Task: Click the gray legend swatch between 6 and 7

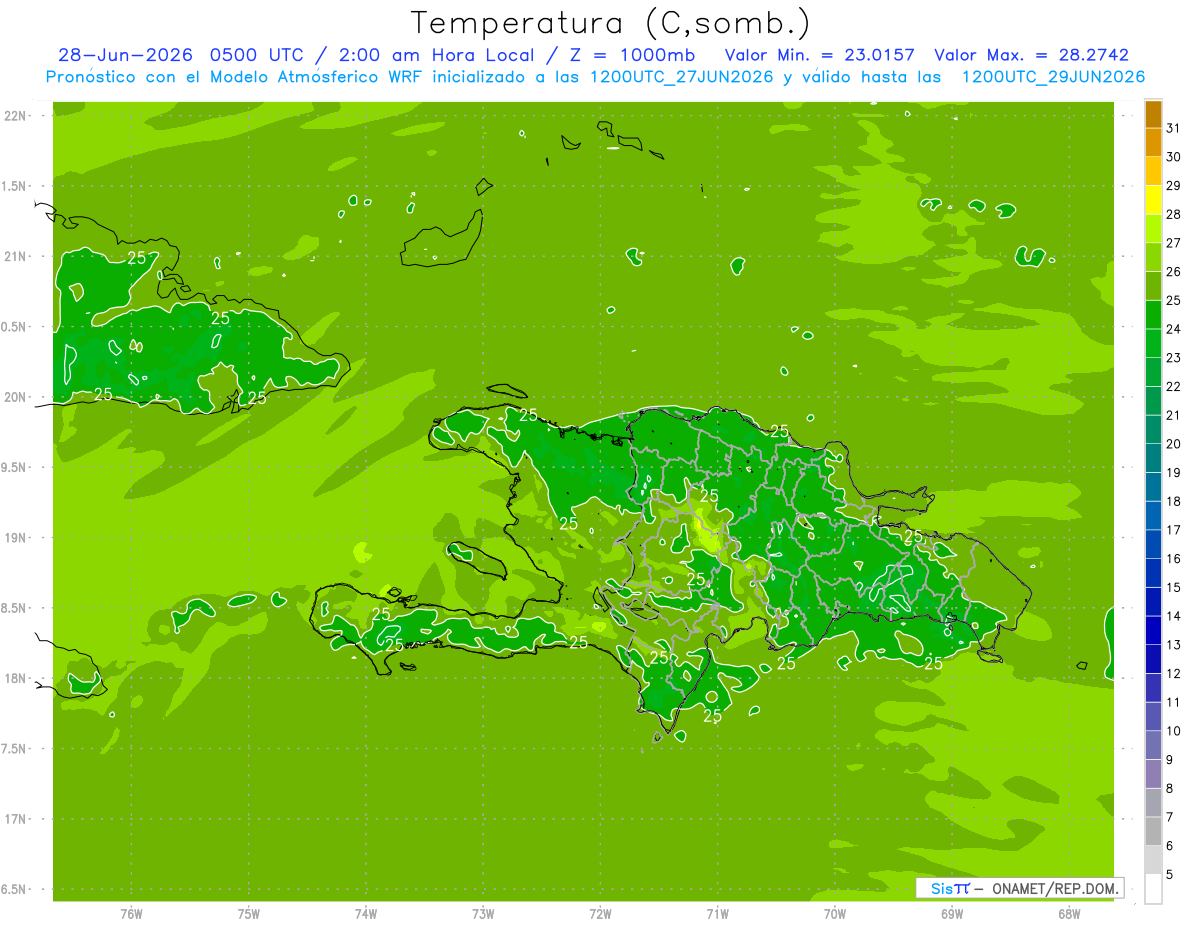Action: (x=1153, y=831)
